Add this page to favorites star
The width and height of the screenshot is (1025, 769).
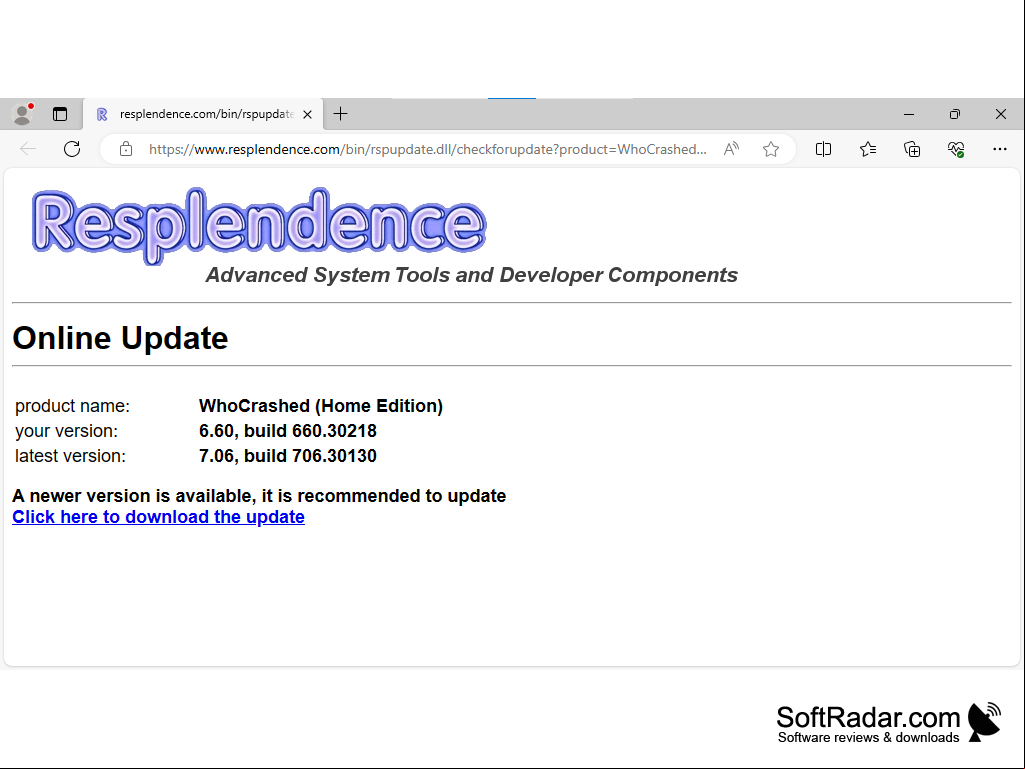(x=771, y=149)
